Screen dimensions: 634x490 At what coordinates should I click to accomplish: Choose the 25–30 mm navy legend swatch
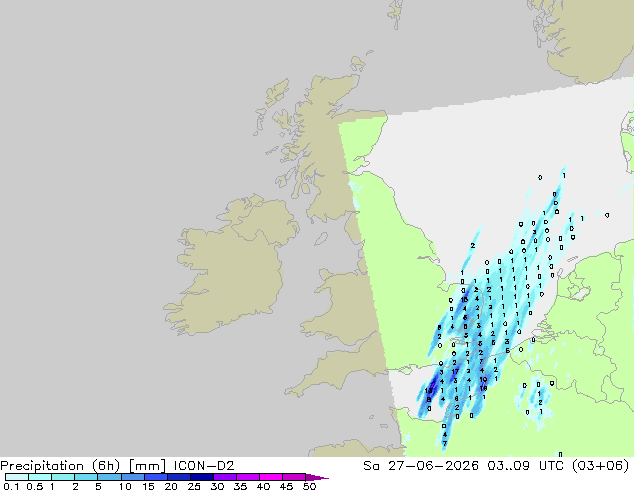pyautogui.click(x=202, y=477)
